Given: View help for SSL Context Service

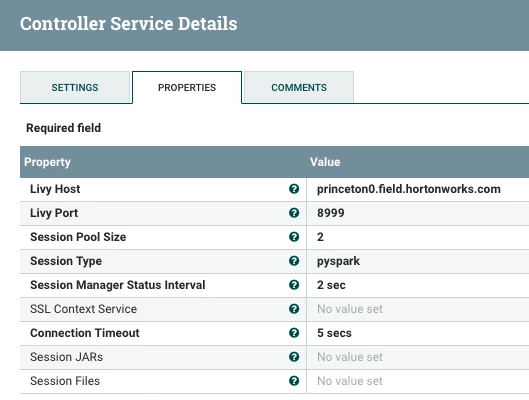Looking at the screenshot, I should click(294, 309).
